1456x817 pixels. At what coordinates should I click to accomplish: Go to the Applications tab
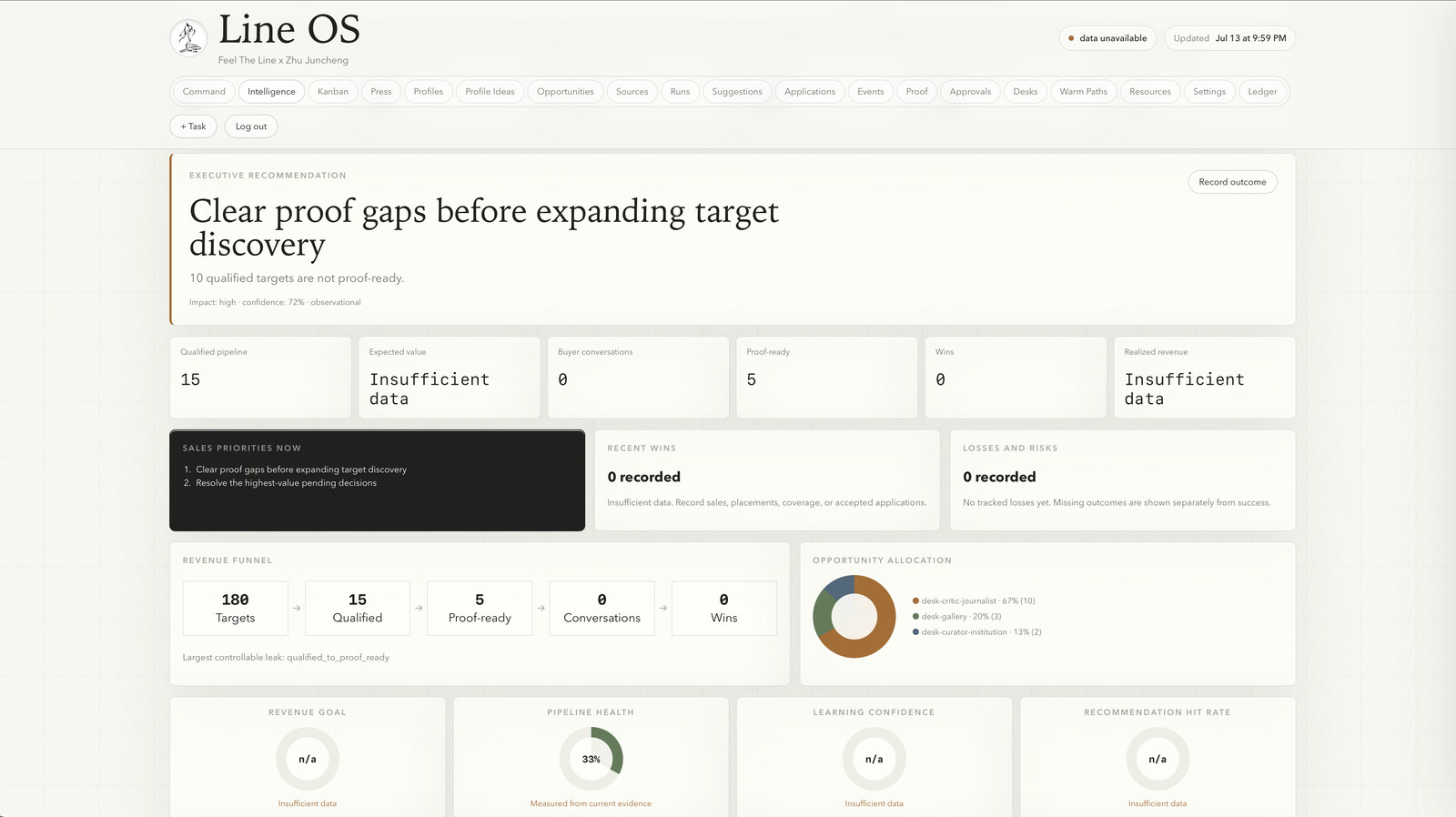pyautogui.click(x=810, y=92)
